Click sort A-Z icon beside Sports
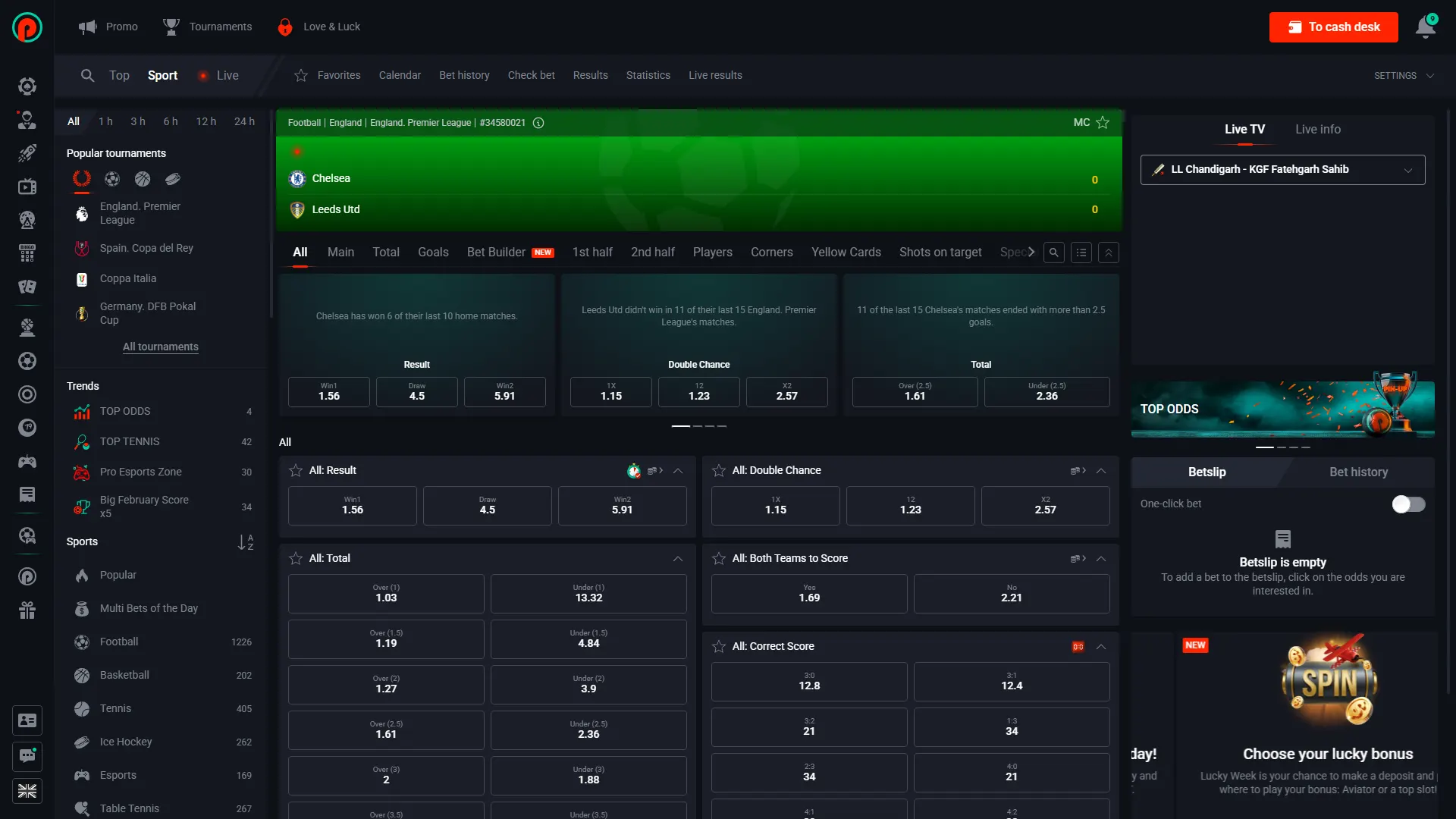Screen dimensions: 1456x819 pos(245,542)
